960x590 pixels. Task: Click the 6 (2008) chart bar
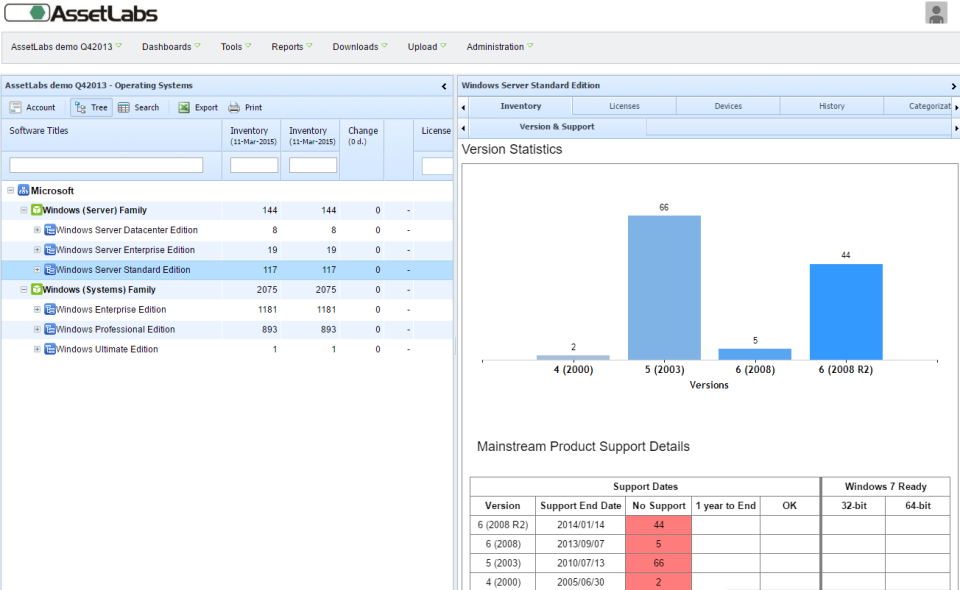click(x=755, y=354)
